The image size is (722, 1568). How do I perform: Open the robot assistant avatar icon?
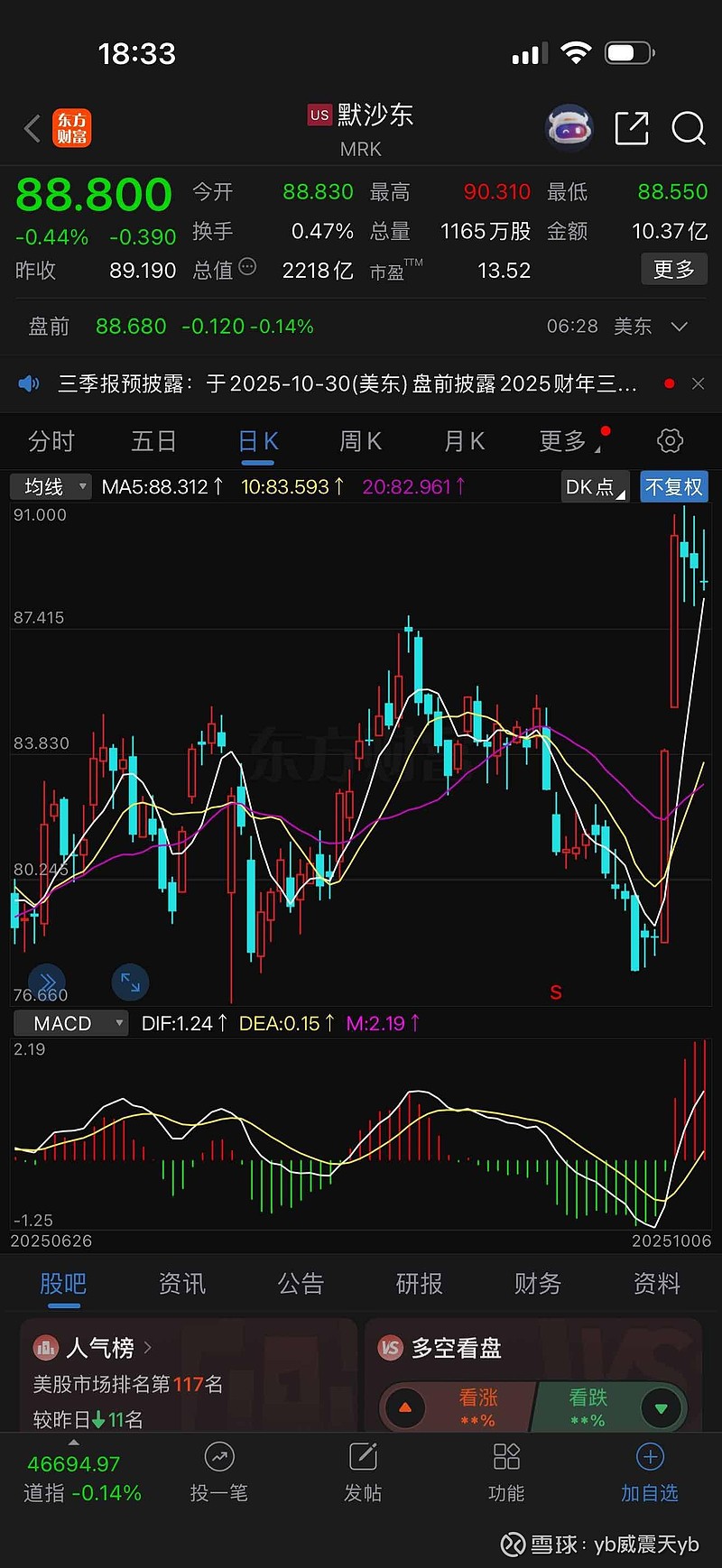click(569, 127)
